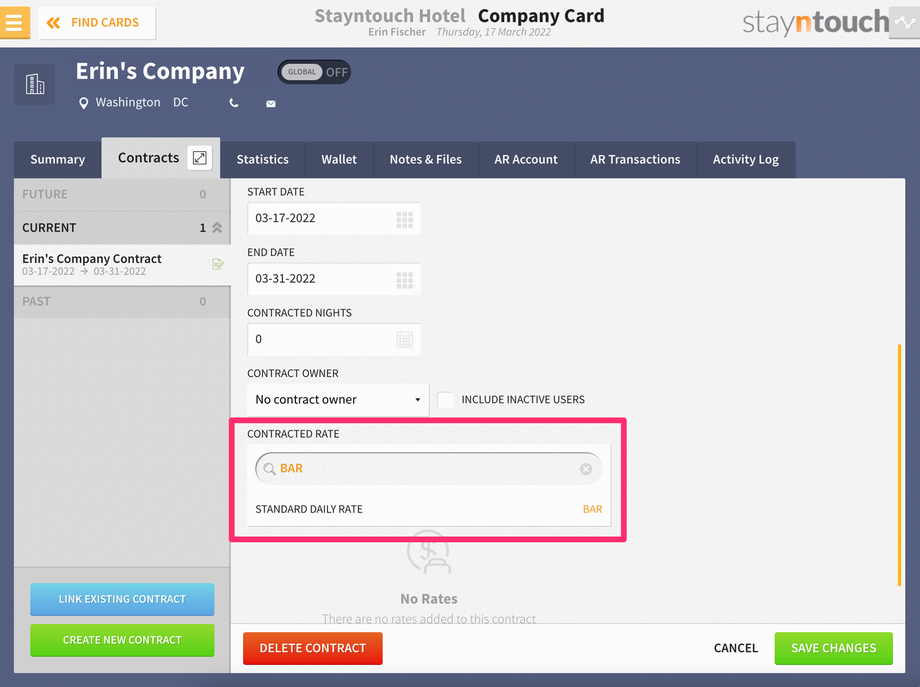The image size is (920, 687).
Task: Click Create New Contract
Action: point(122,640)
